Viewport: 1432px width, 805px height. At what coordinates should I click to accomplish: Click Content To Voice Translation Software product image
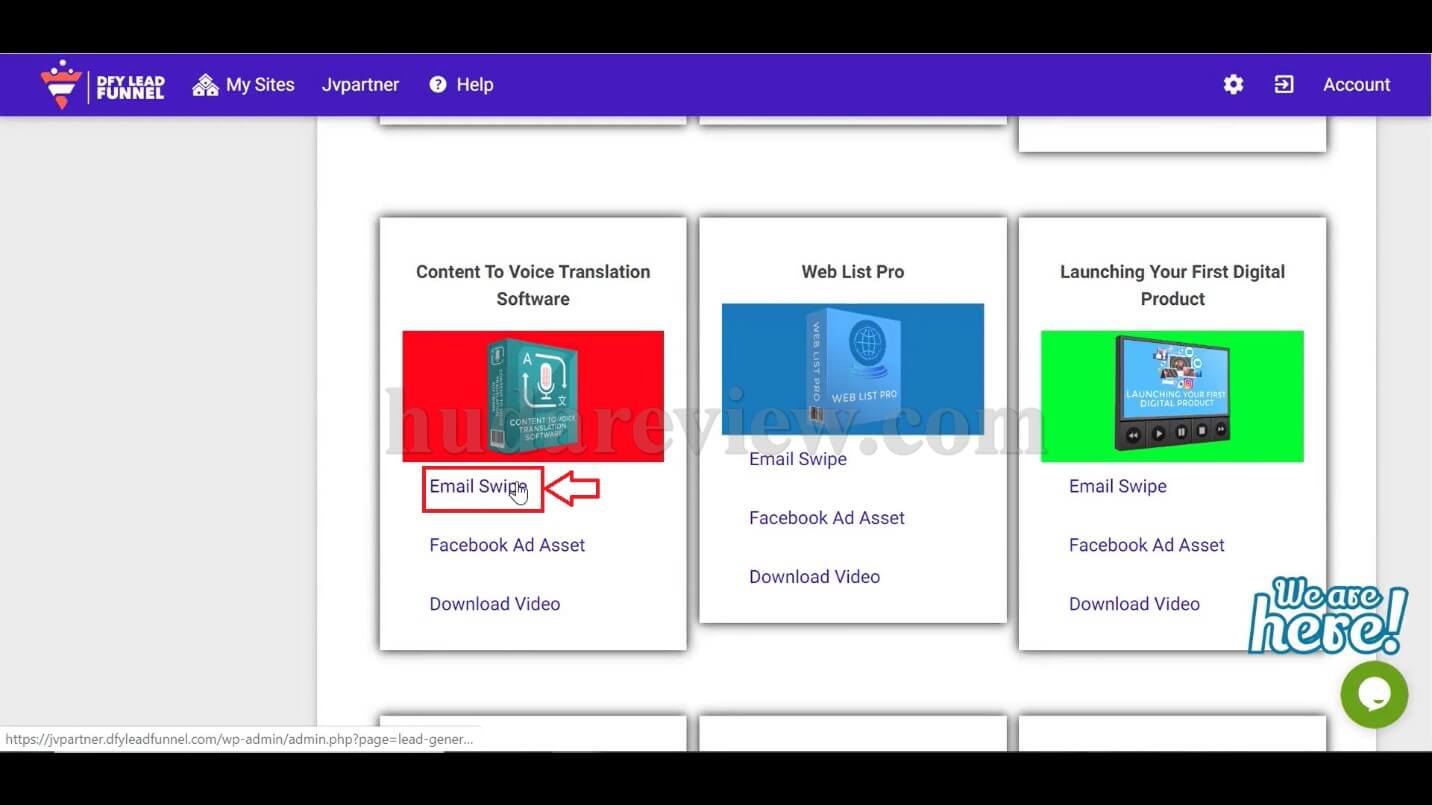[x=533, y=396]
